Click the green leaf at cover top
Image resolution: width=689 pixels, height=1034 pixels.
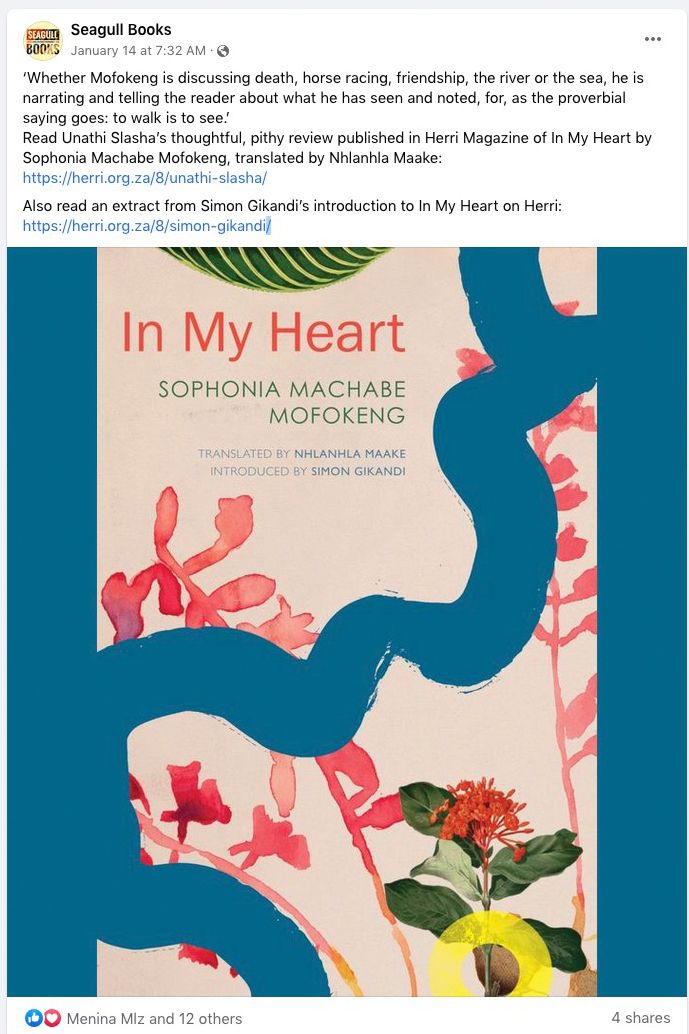point(277,268)
